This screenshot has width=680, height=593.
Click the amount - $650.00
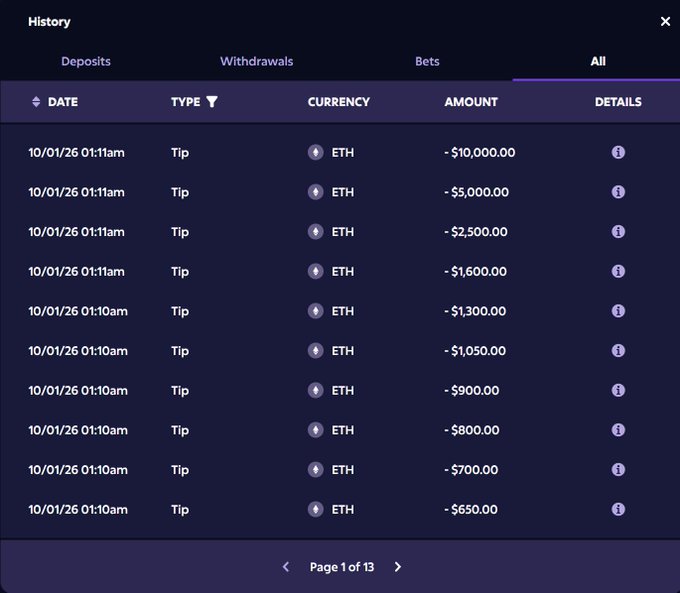pos(471,509)
